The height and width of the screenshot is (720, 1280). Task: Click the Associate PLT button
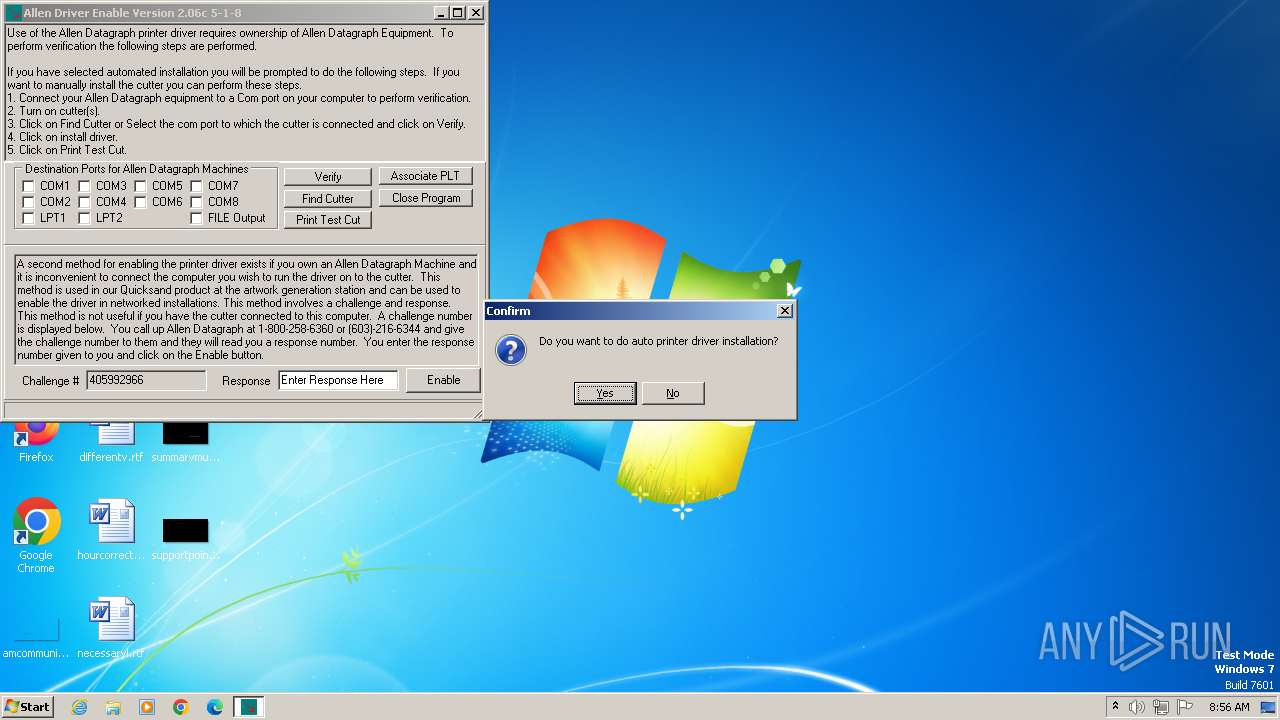(425, 176)
